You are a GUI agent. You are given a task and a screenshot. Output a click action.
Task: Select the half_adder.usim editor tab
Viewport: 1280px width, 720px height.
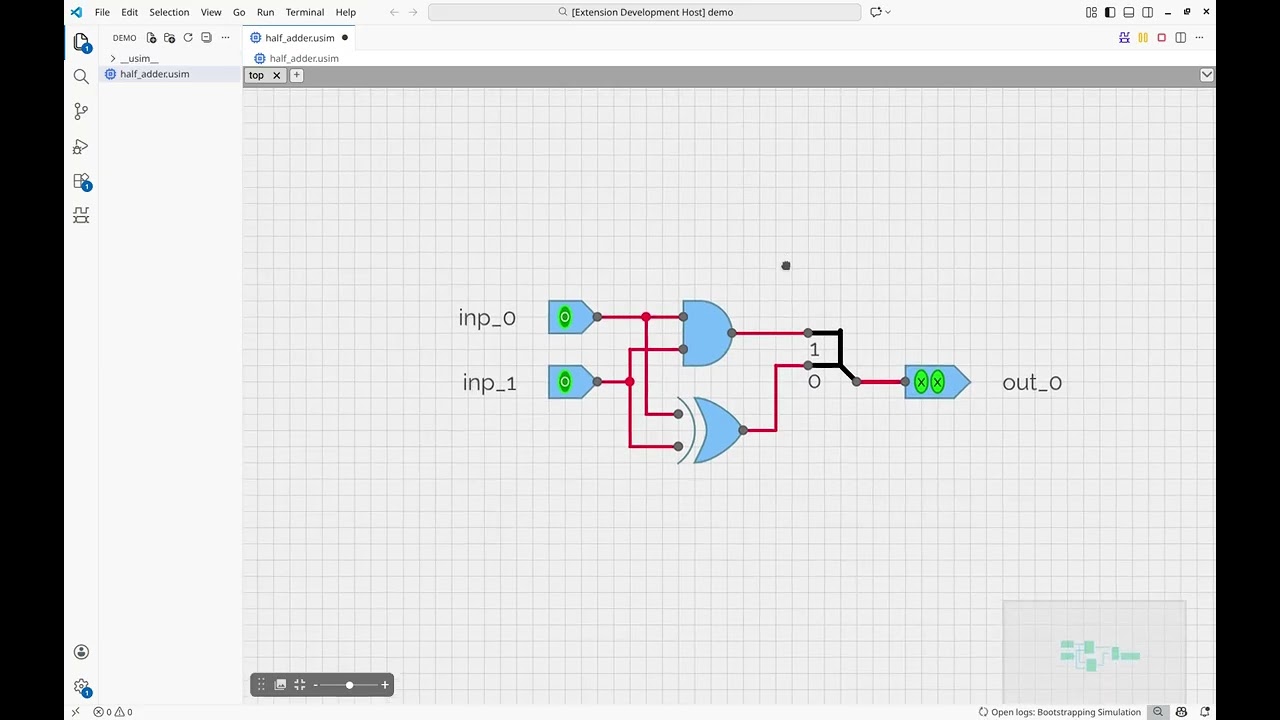[299, 38]
